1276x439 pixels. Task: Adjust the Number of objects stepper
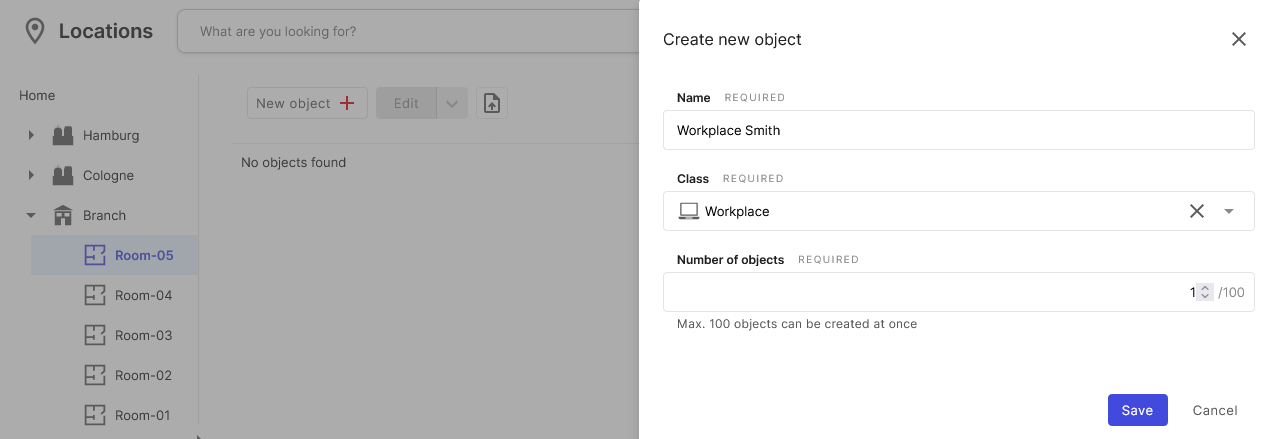[1205, 292]
